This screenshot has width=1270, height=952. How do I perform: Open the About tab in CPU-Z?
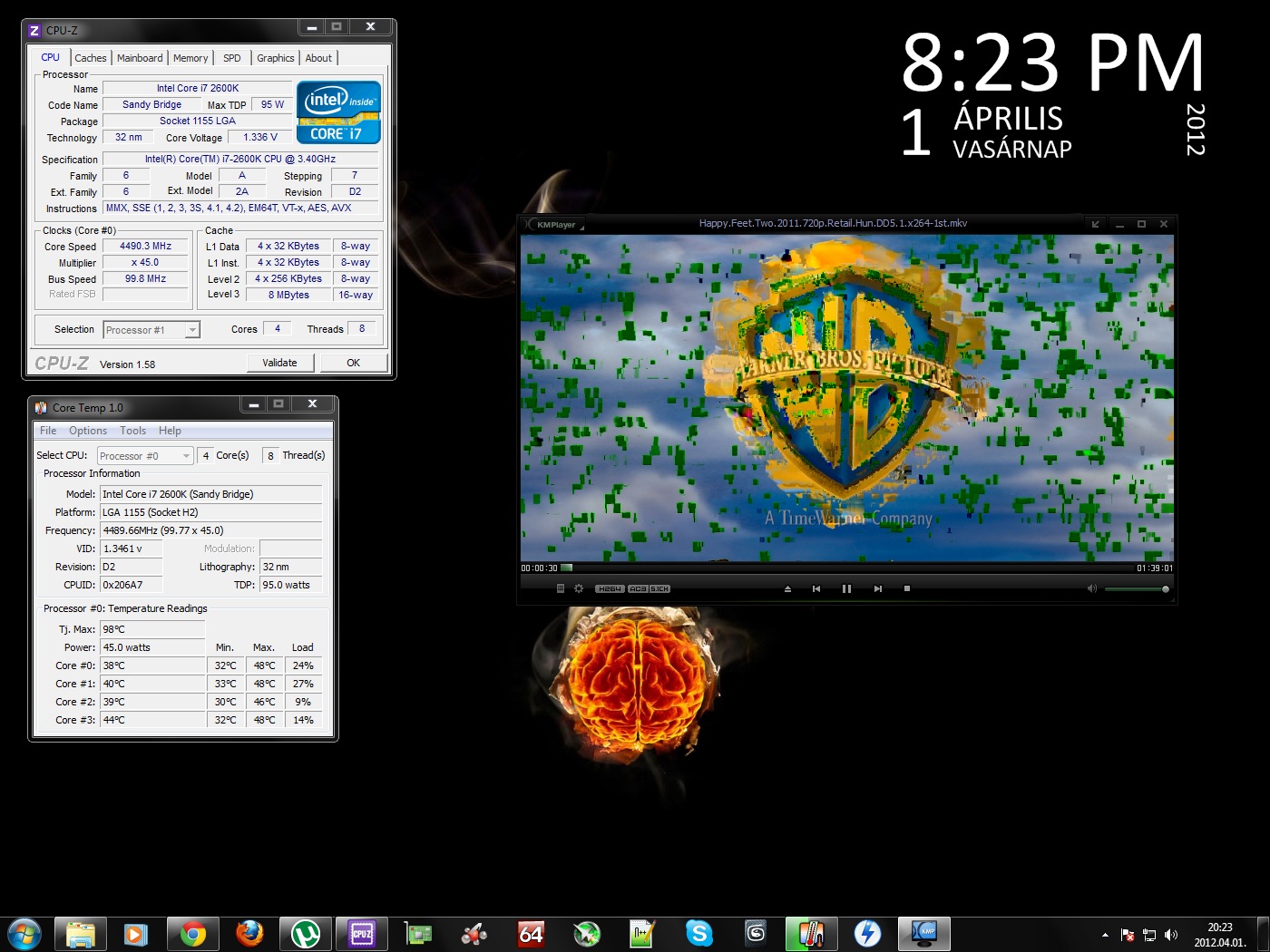point(318,58)
